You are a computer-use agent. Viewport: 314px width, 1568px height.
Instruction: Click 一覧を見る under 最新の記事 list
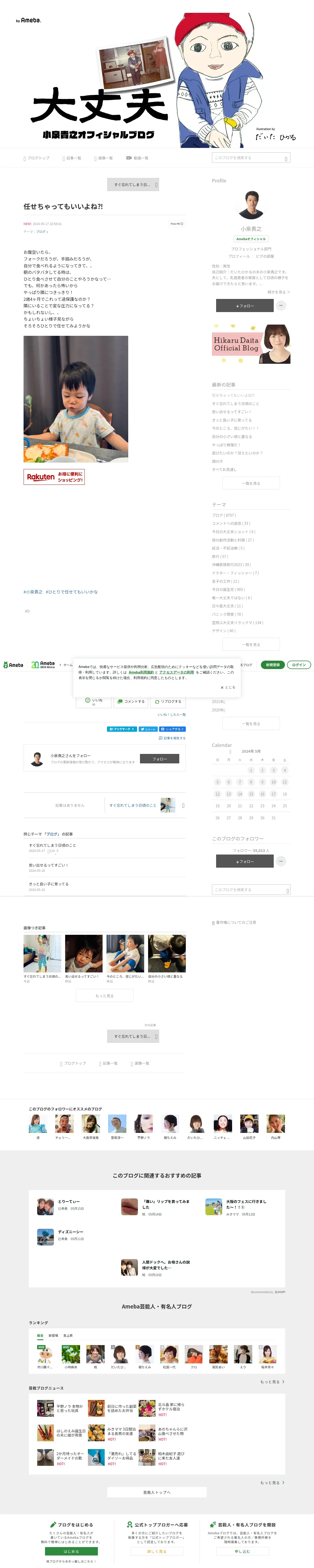[251, 483]
